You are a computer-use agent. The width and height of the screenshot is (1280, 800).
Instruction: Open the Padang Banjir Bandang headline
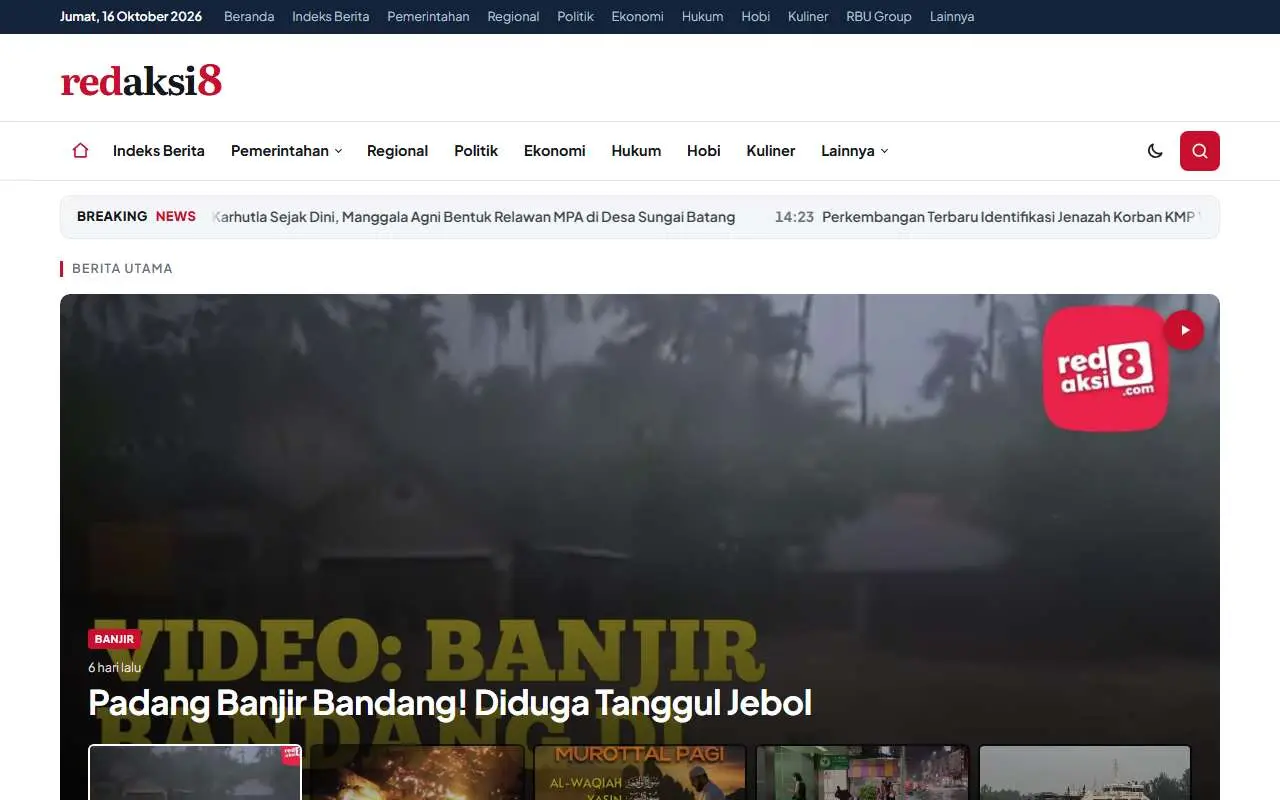coord(450,703)
